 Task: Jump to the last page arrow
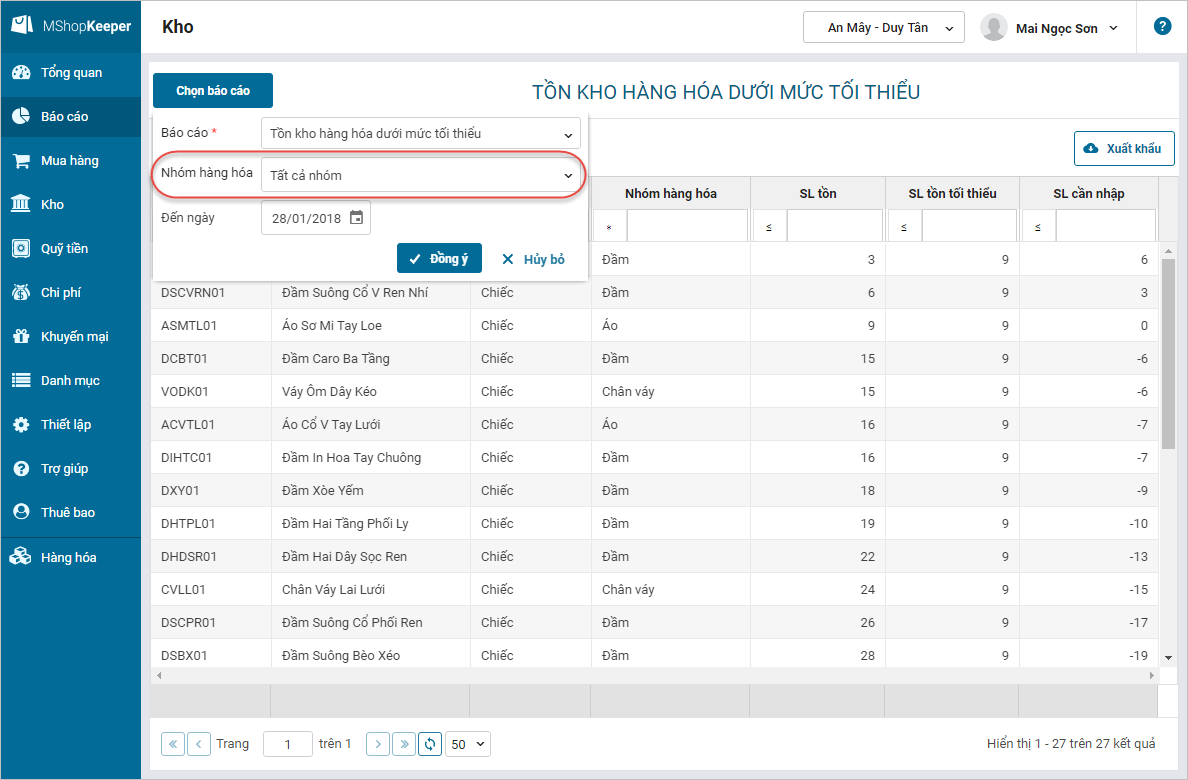tap(404, 744)
